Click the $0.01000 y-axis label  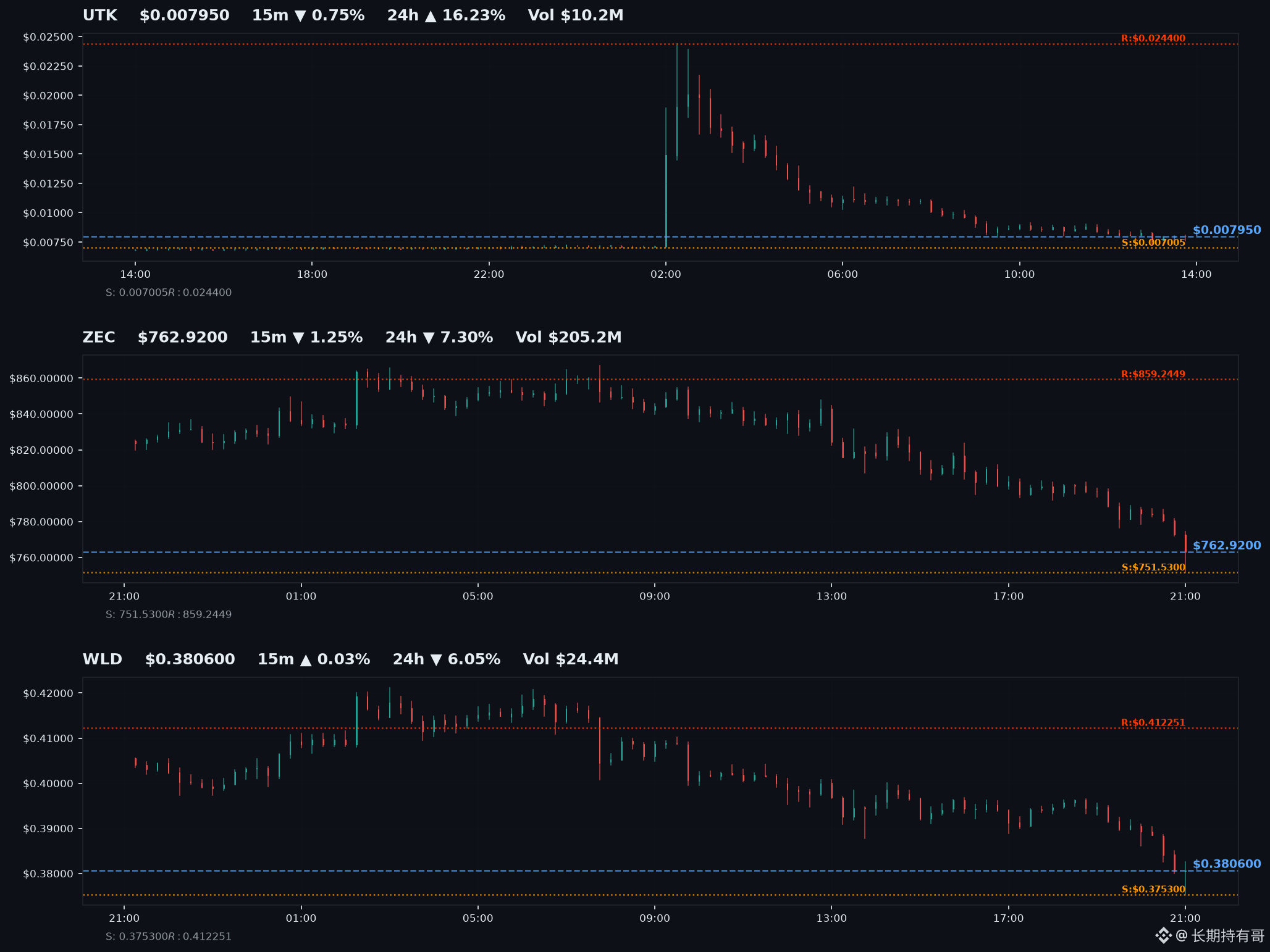(48, 213)
